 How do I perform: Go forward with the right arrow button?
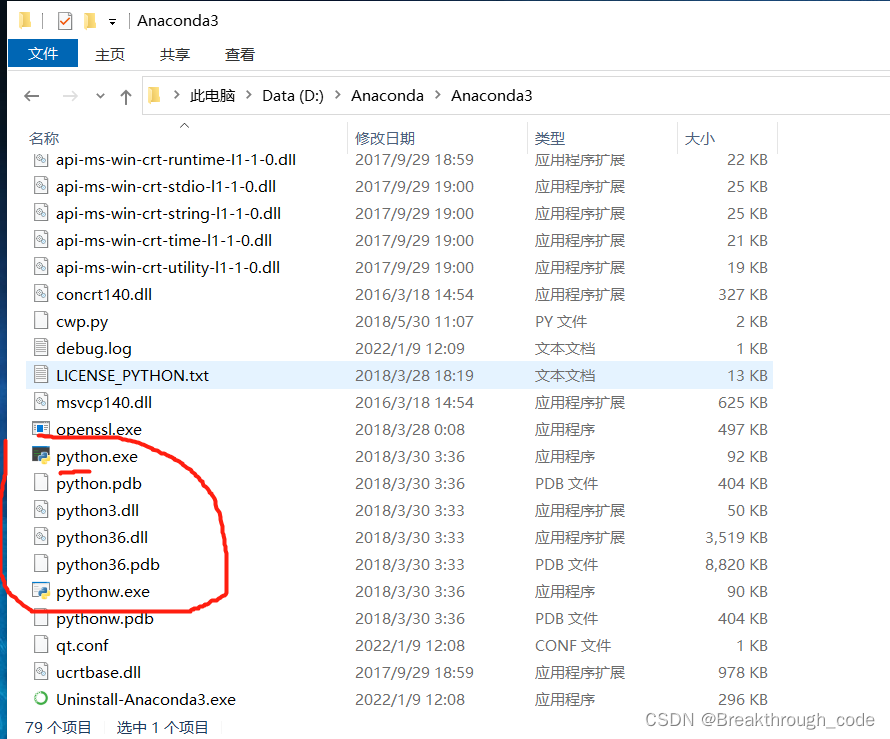[70, 96]
